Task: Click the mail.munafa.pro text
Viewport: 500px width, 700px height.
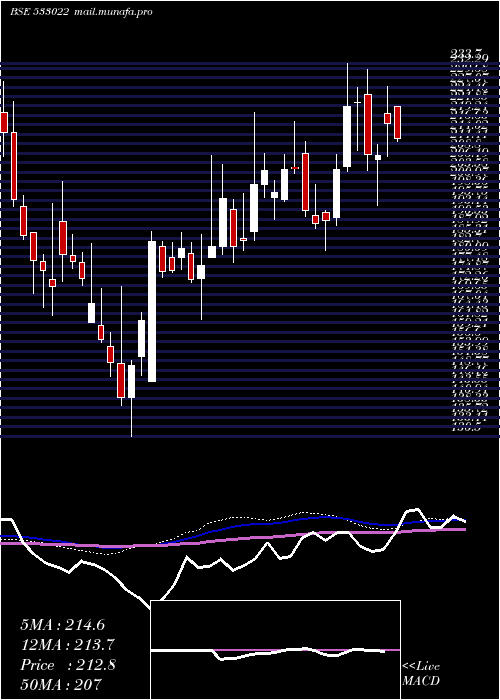Action: tap(112, 12)
